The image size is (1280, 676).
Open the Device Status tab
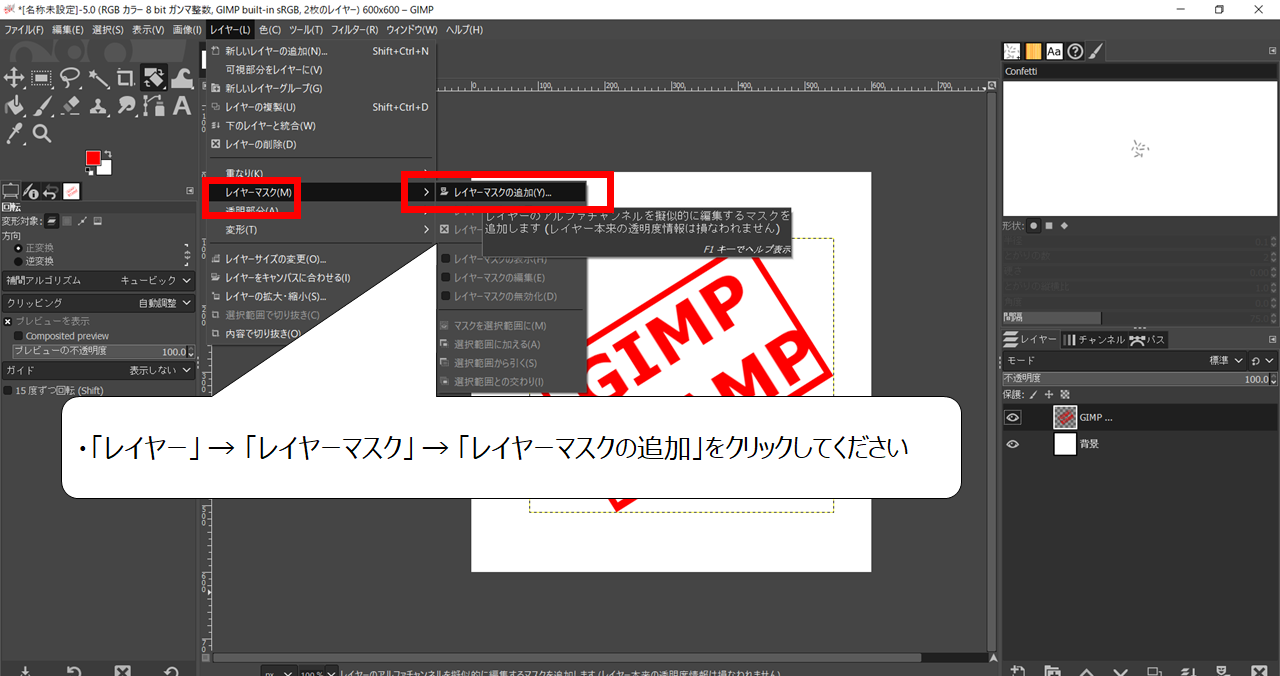(x=31, y=191)
